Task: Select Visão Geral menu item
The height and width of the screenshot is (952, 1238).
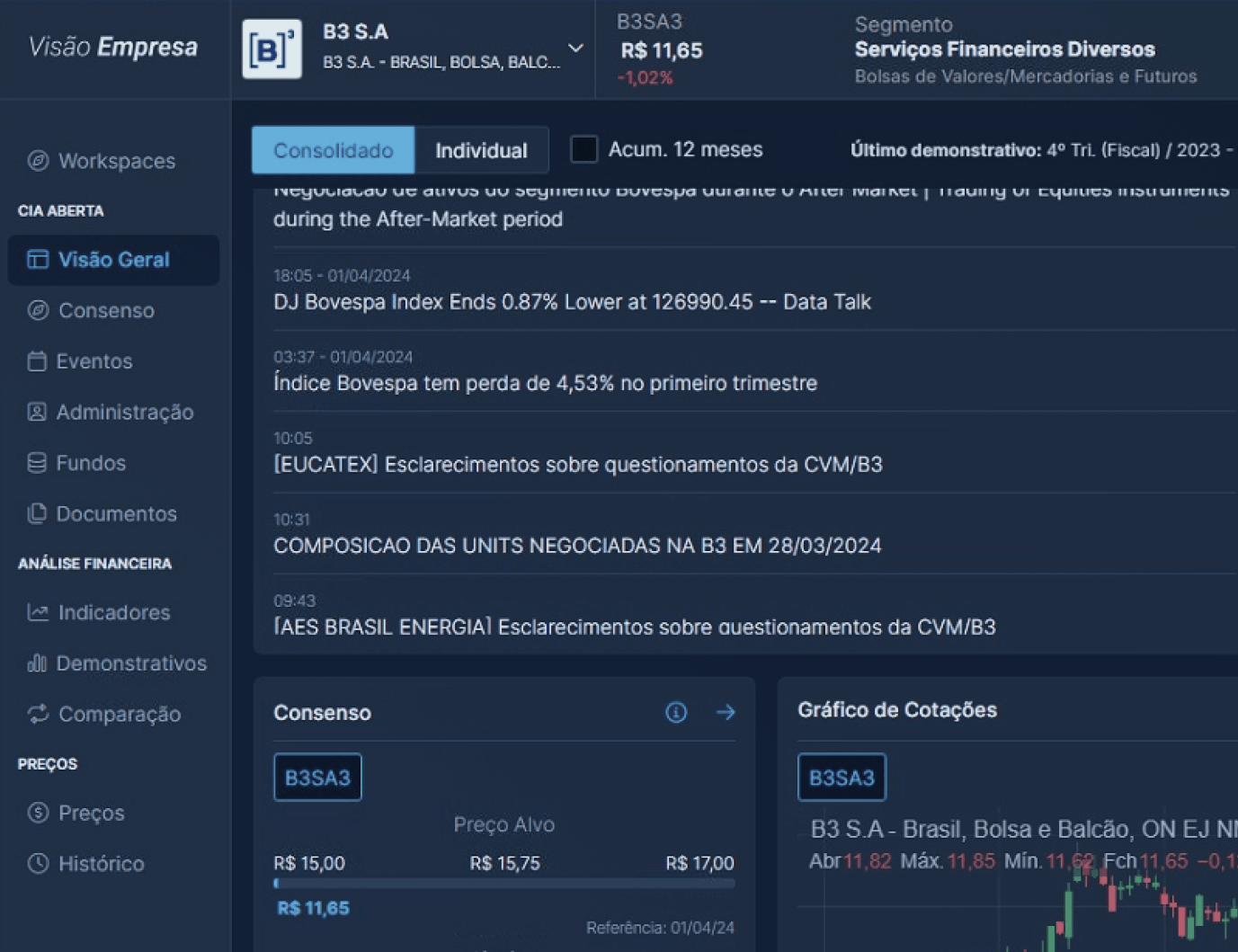Action: click(113, 260)
